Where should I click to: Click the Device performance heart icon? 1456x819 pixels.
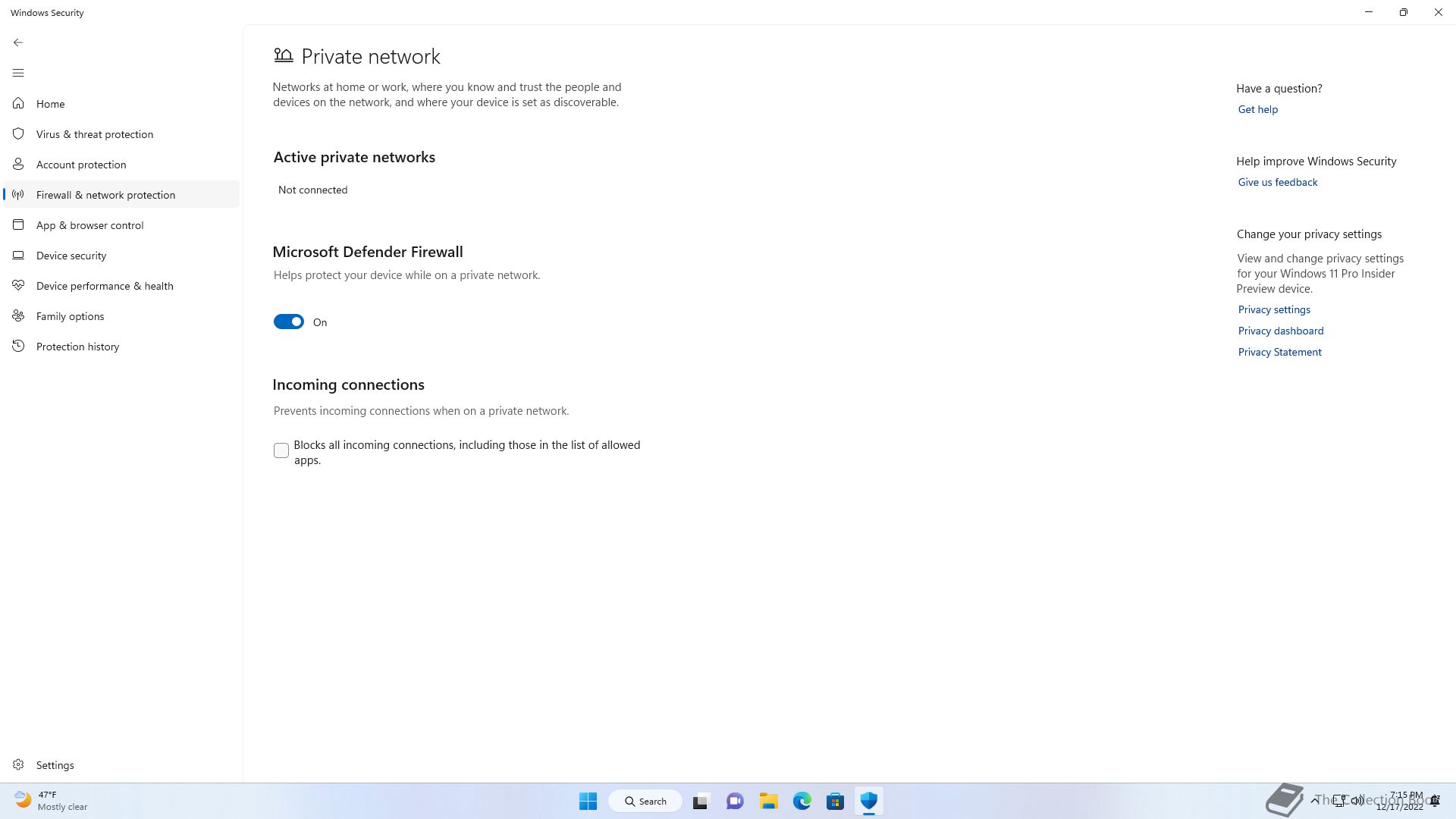18,285
